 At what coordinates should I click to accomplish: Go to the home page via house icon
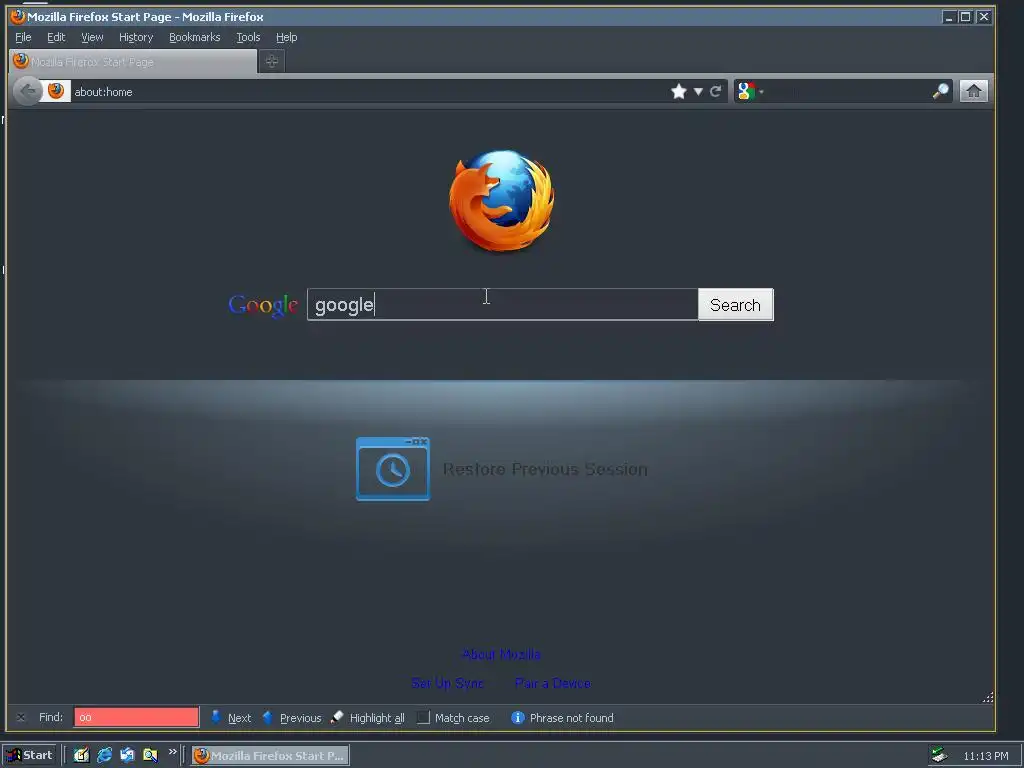click(973, 91)
